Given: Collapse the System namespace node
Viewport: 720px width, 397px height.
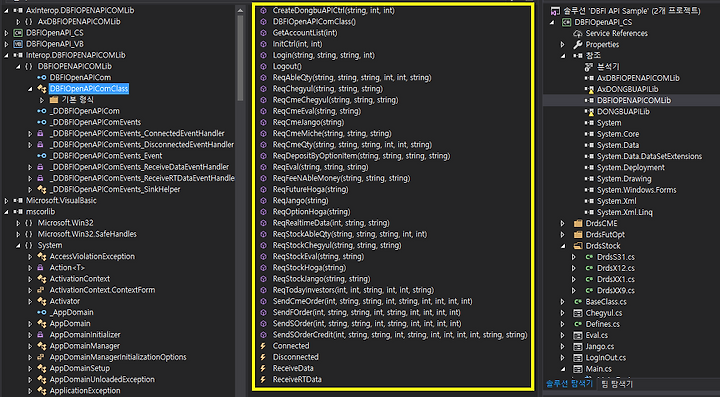Looking at the screenshot, I should point(18,246).
